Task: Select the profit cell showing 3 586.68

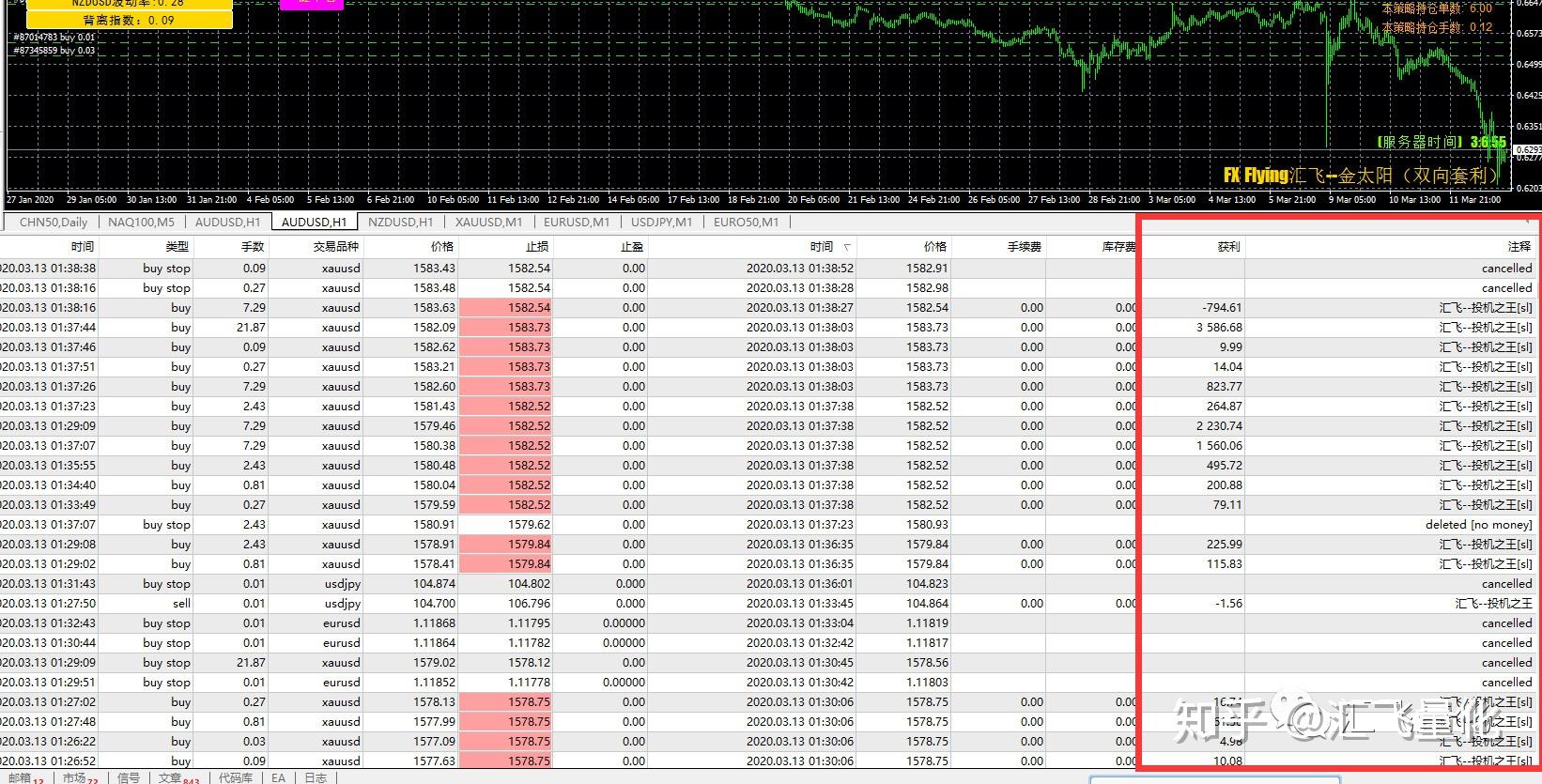Action: click(x=1219, y=328)
